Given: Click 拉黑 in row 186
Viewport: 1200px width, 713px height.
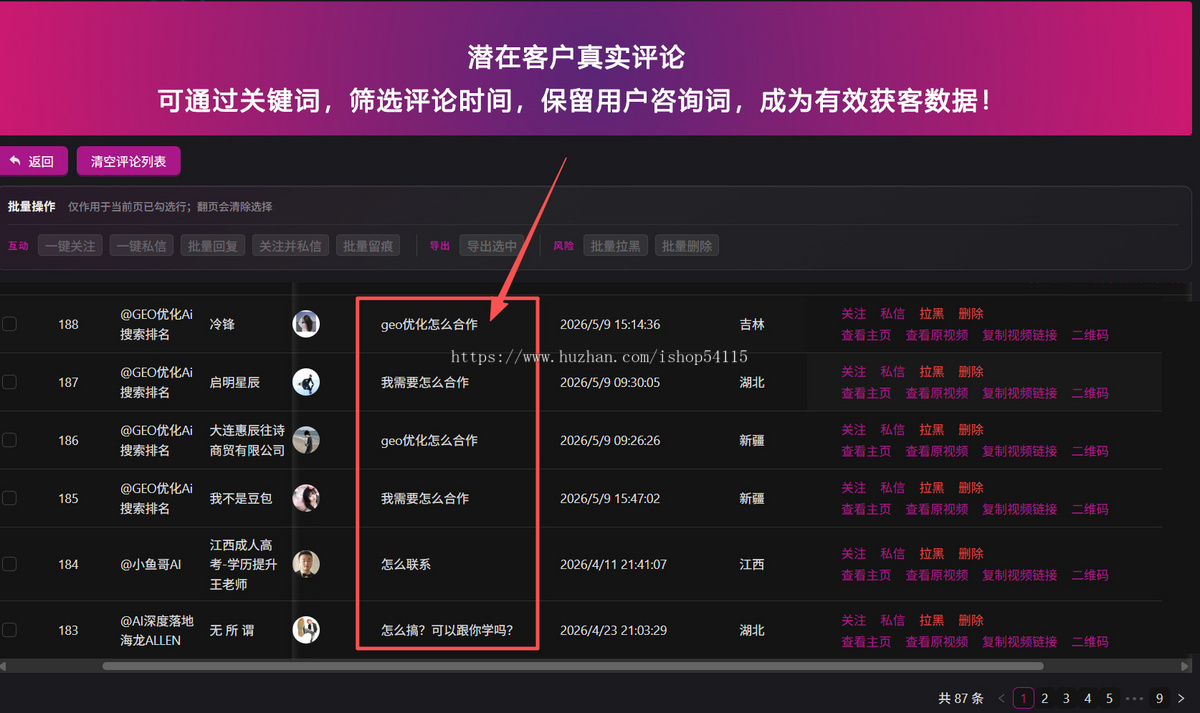Looking at the screenshot, I should [932, 430].
